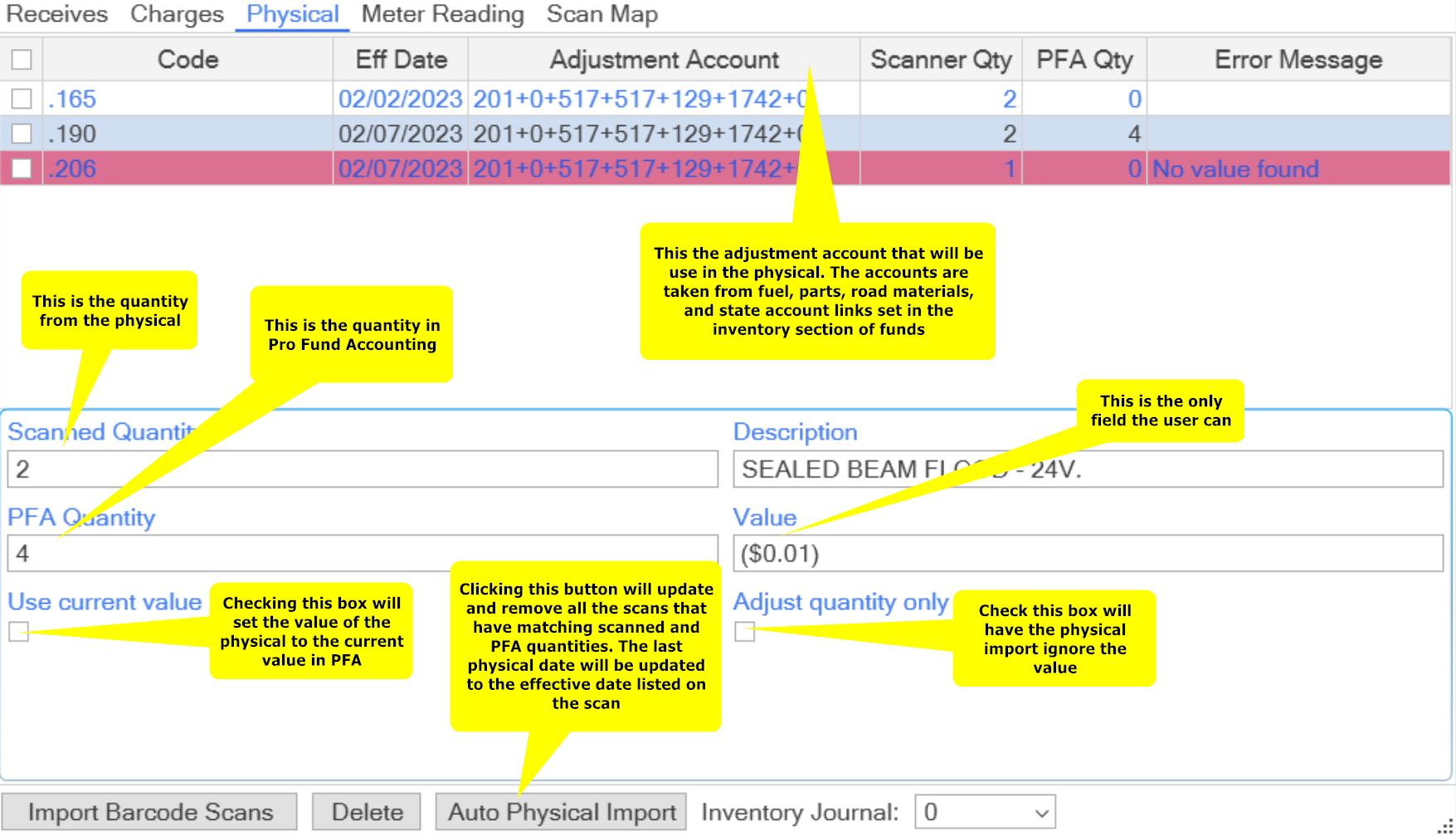1456x835 pixels.
Task: Sort by the Error Message column header
Action: coord(1298,60)
